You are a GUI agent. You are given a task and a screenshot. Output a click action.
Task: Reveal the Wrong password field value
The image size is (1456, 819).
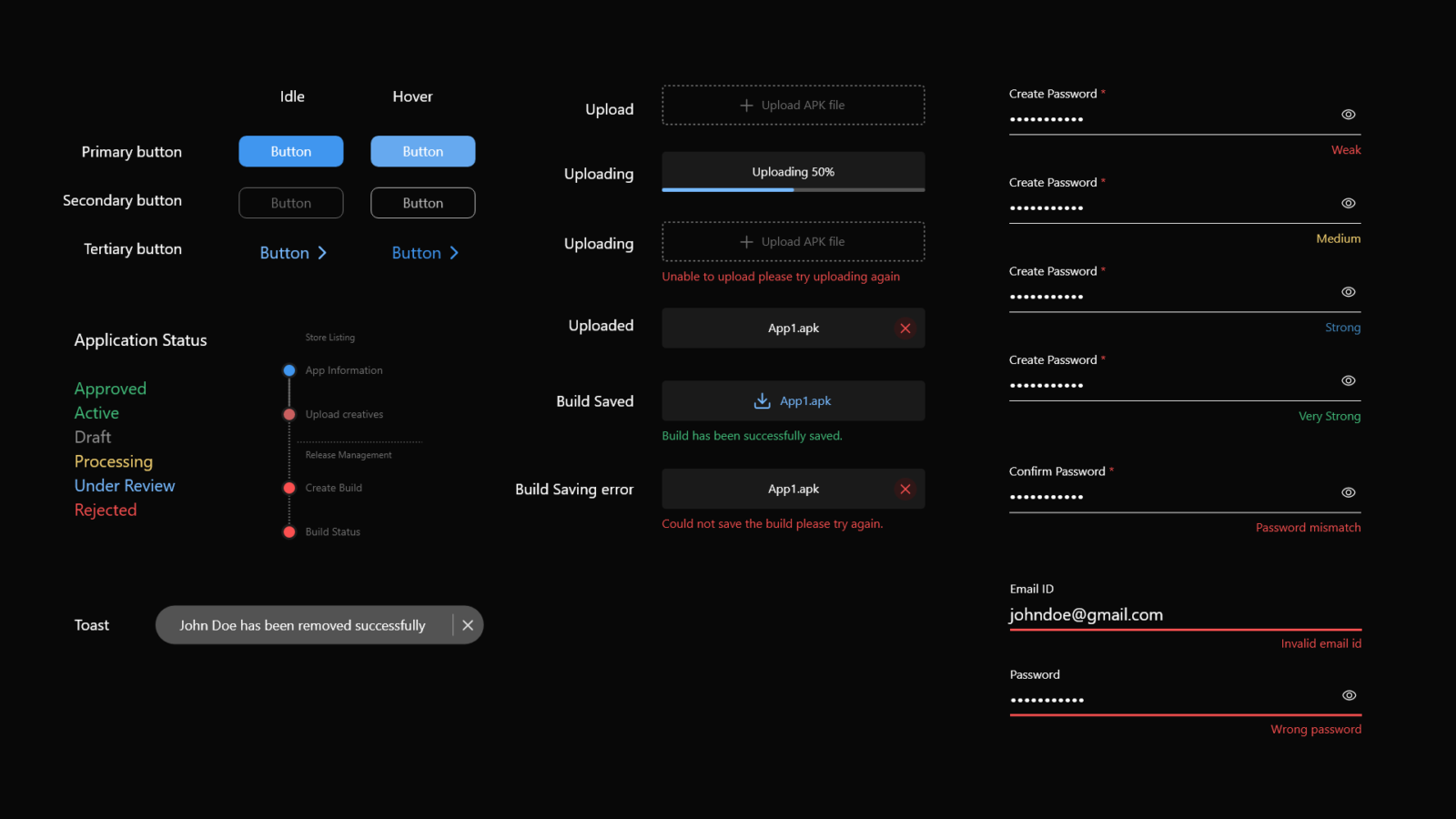tap(1350, 695)
